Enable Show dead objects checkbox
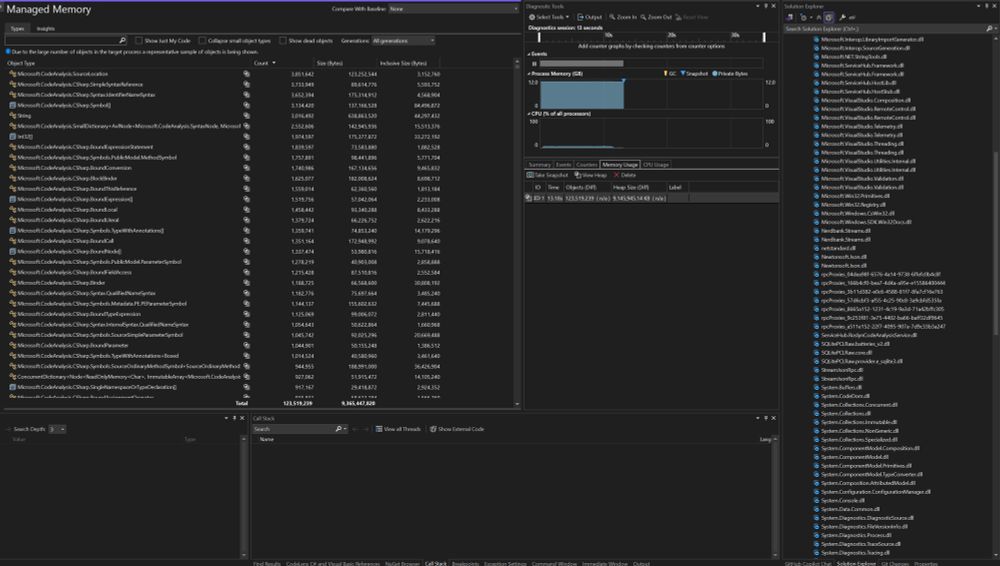Screen dimensions: 1000x566 point(283,40)
